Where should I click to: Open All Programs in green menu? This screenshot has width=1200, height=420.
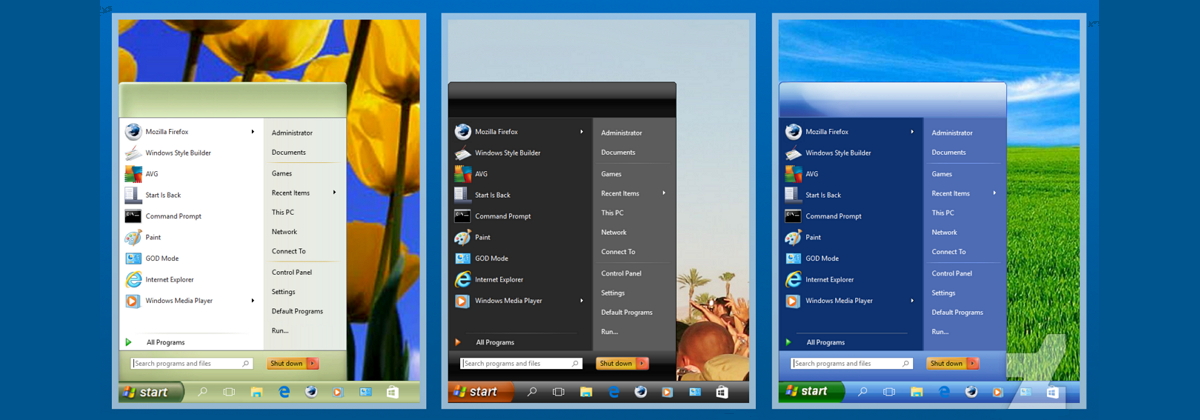(x=165, y=342)
